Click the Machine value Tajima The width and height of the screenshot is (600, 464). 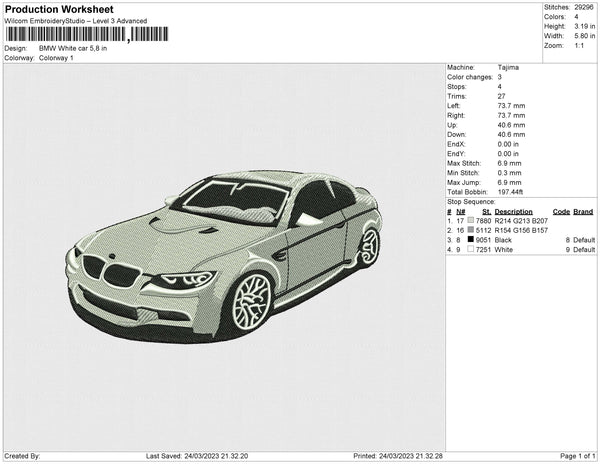click(508, 68)
